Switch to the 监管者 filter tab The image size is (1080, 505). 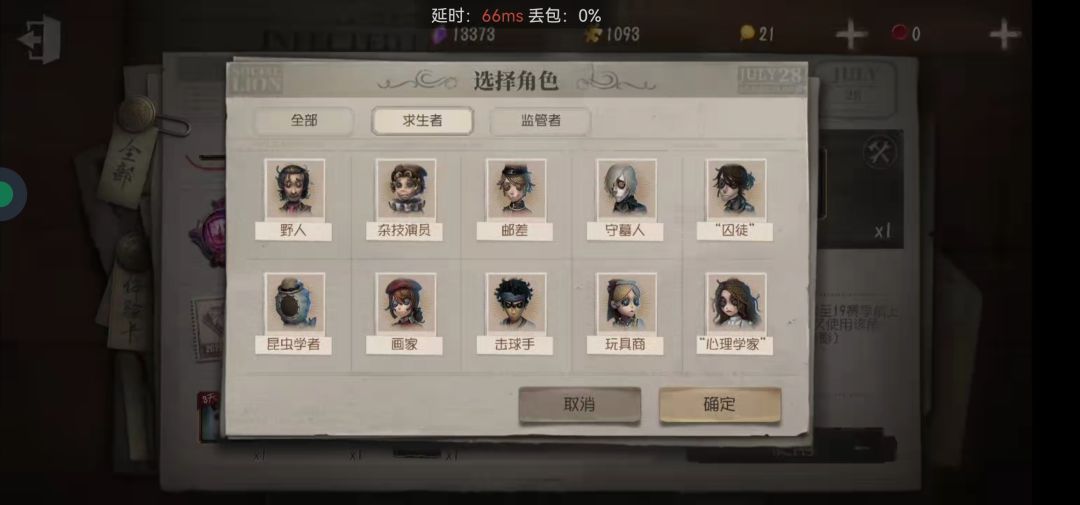click(541, 121)
